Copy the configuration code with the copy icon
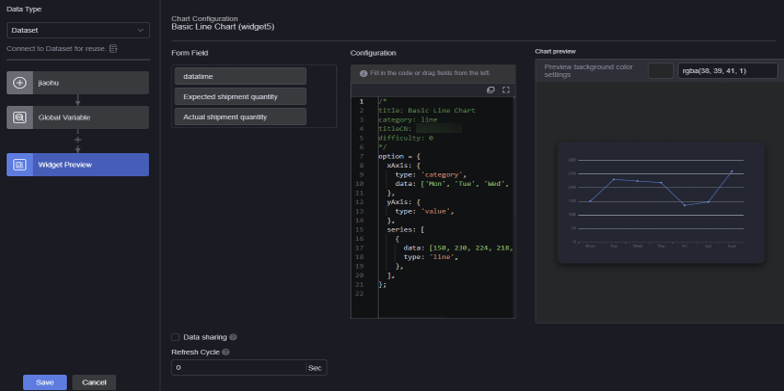Image resolution: width=784 pixels, height=391 pixels. click(490, 90)
